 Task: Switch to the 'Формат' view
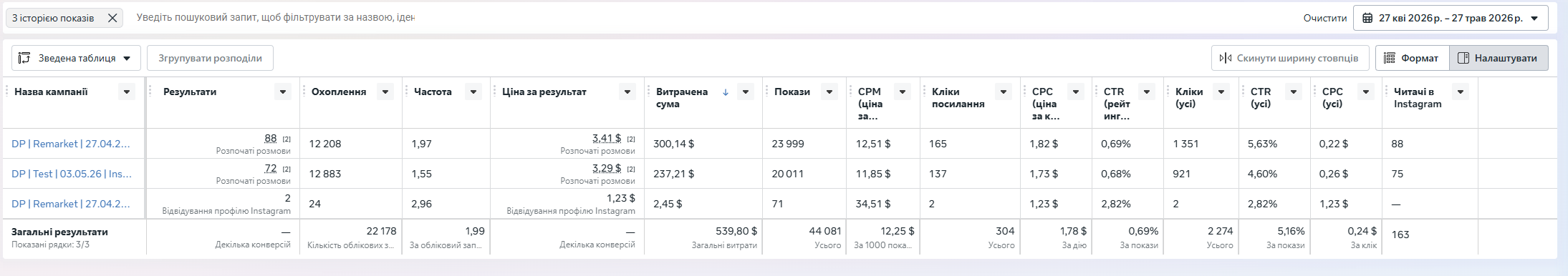tap(1412, 58)
